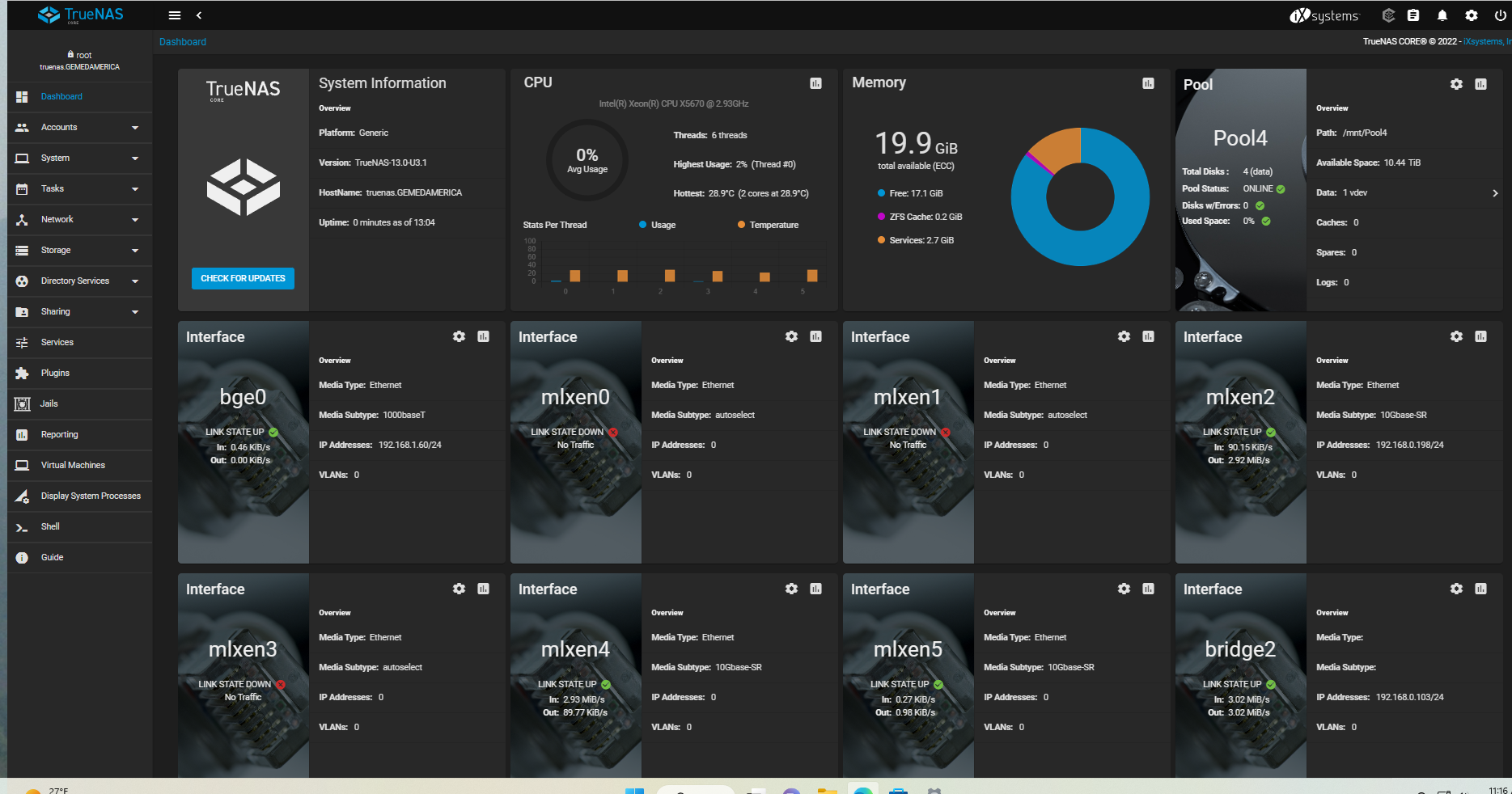The width and height of the screenshot is (1512, 794).
Task: Open File Explorer on taskbar
Action: click(x=827, y=790)
